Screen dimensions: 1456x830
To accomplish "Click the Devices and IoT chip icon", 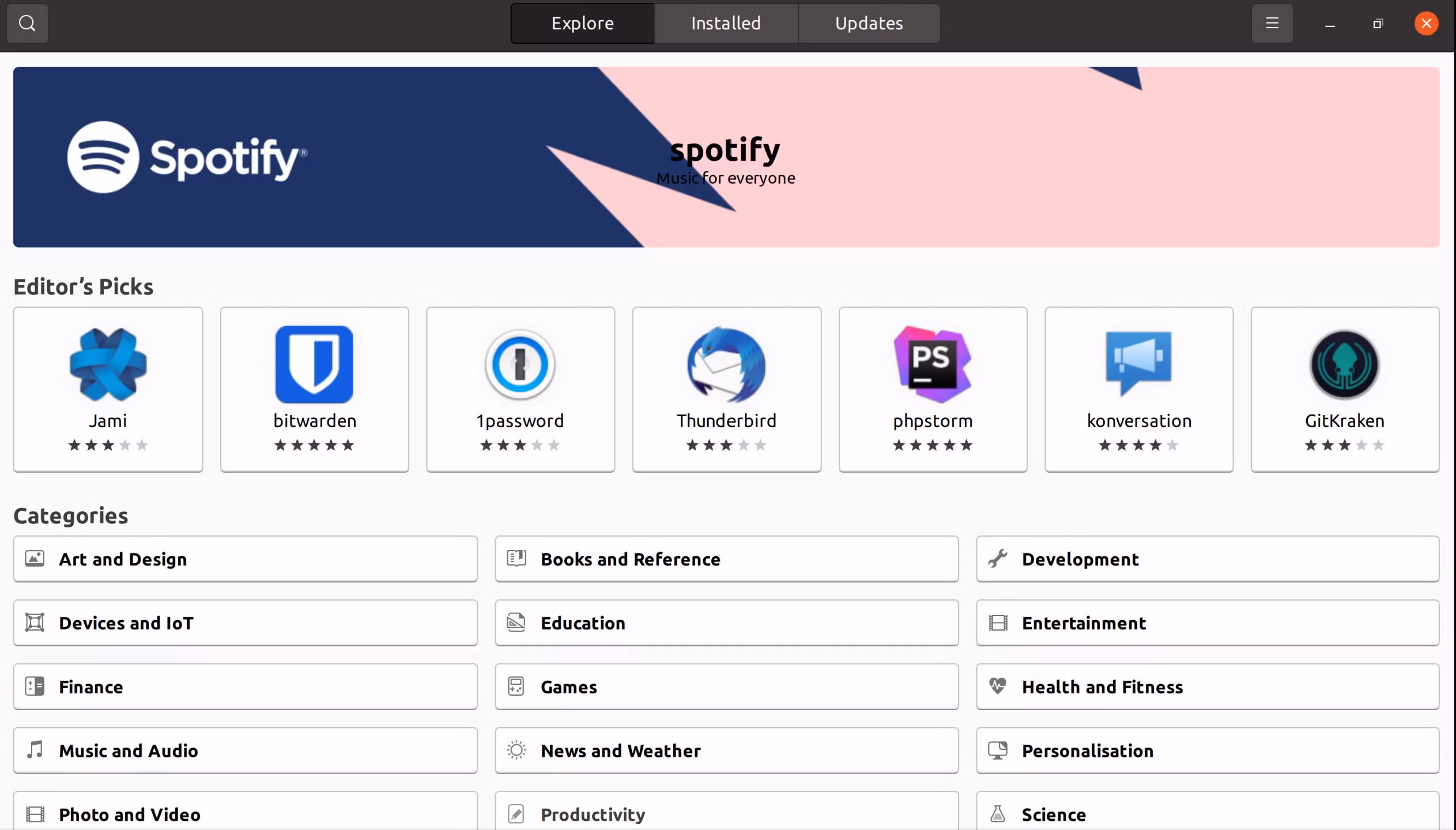I will coord(35,622).
